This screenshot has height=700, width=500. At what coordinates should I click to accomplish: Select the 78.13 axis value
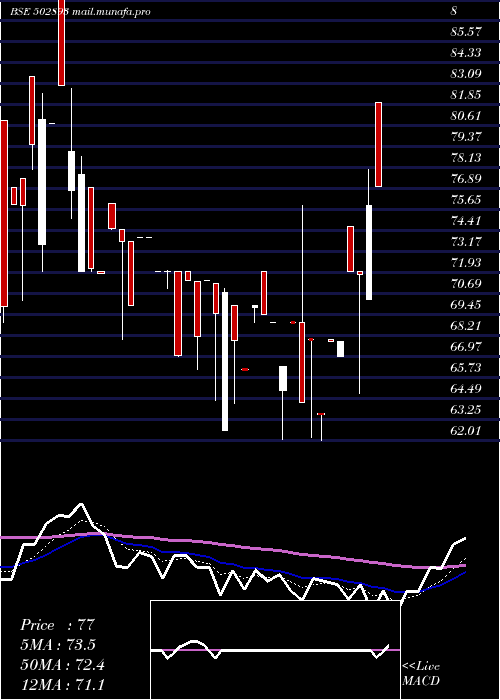(466, 158)
